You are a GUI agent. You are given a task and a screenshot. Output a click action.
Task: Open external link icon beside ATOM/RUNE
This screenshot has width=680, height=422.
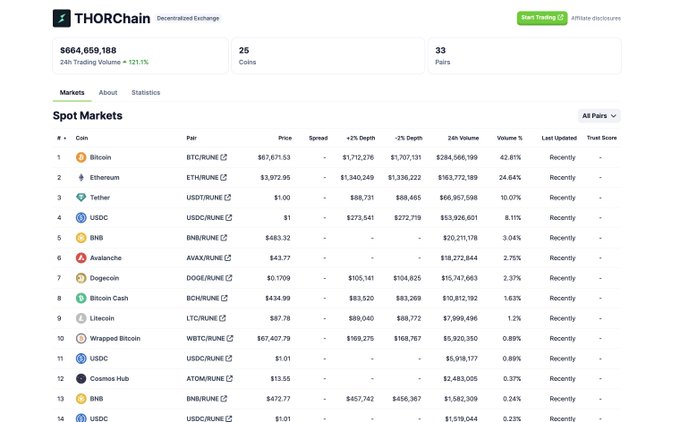229,379
